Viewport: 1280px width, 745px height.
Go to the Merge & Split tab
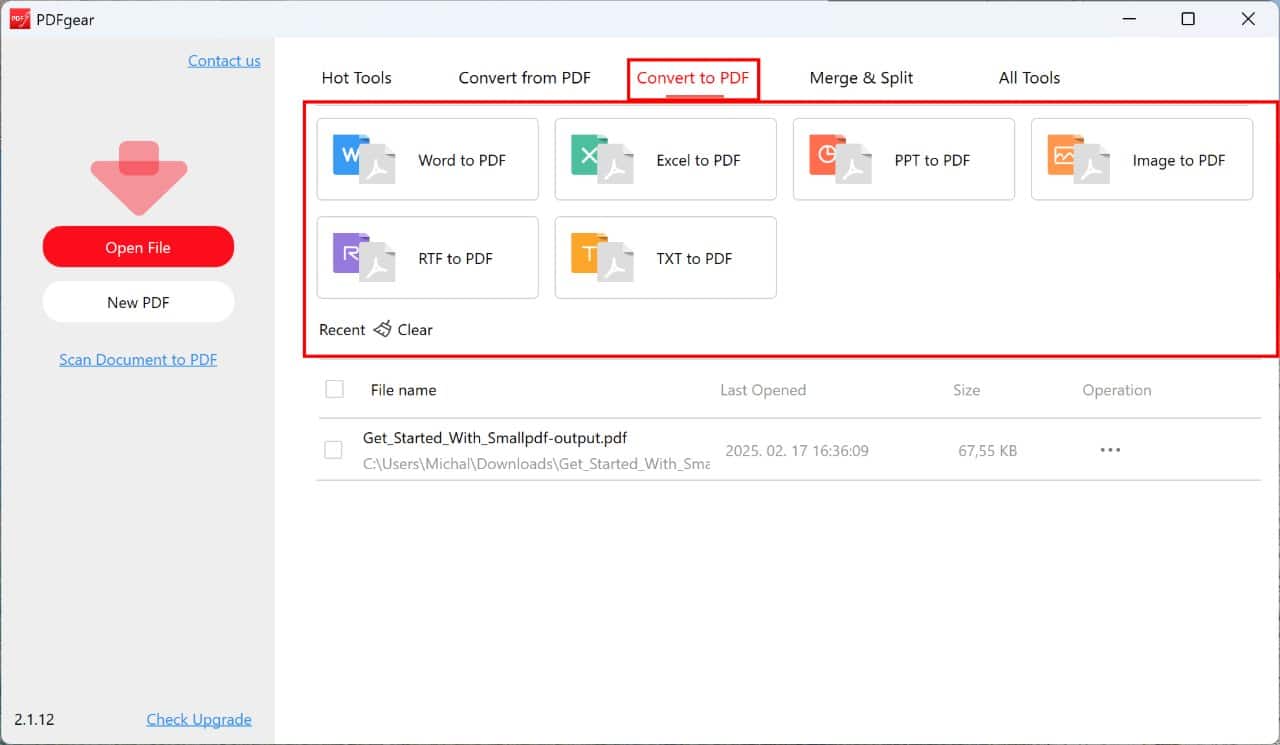(861, 78)
